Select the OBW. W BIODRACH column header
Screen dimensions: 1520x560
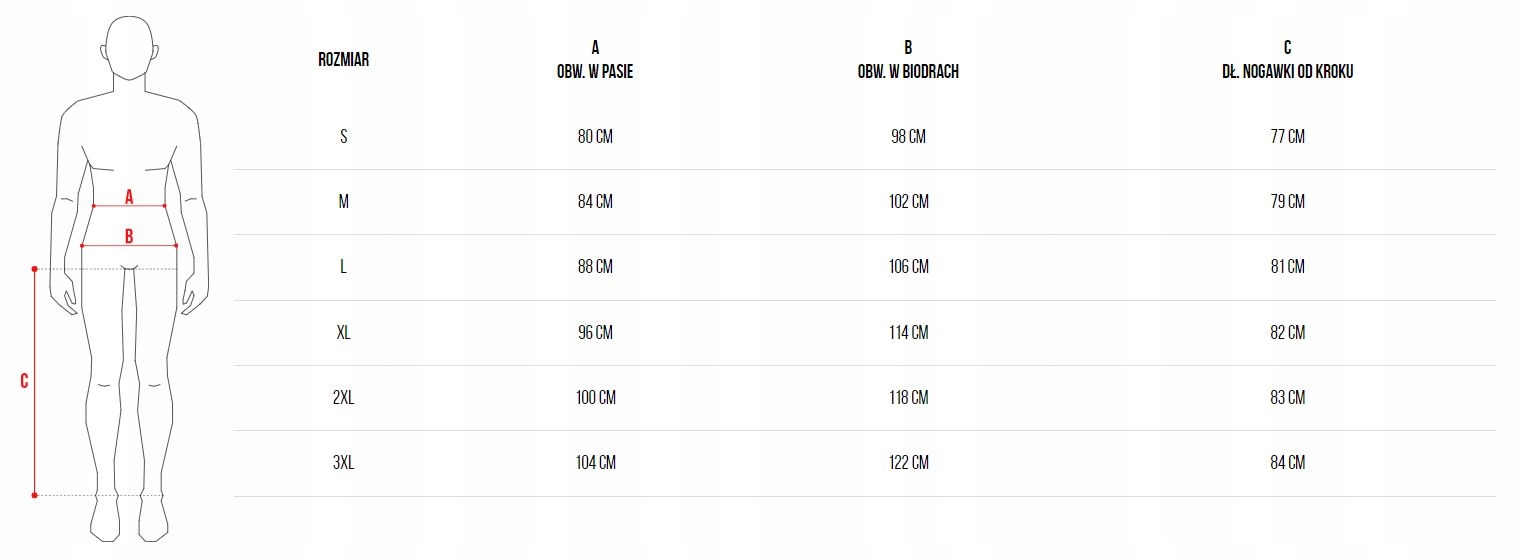(908, 72)
